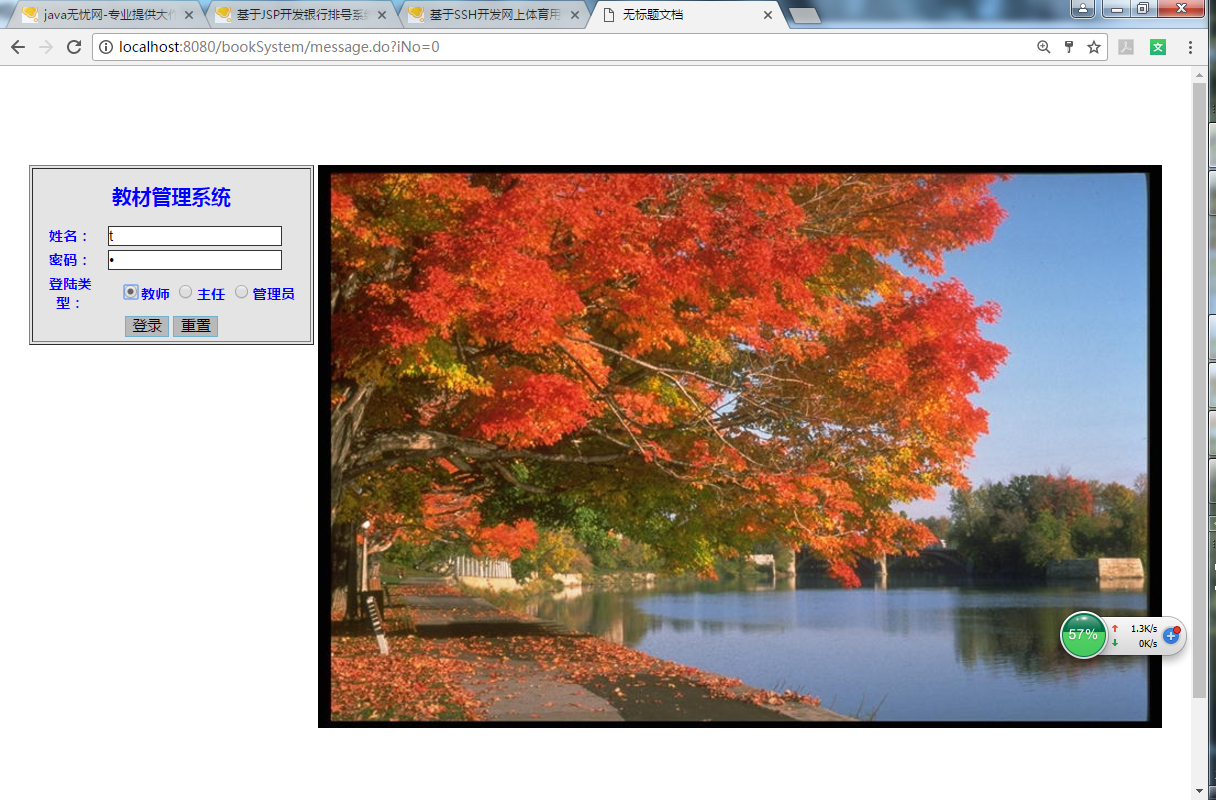
Task: Bookmark this page with the star icon
Action: (1094, 47)
